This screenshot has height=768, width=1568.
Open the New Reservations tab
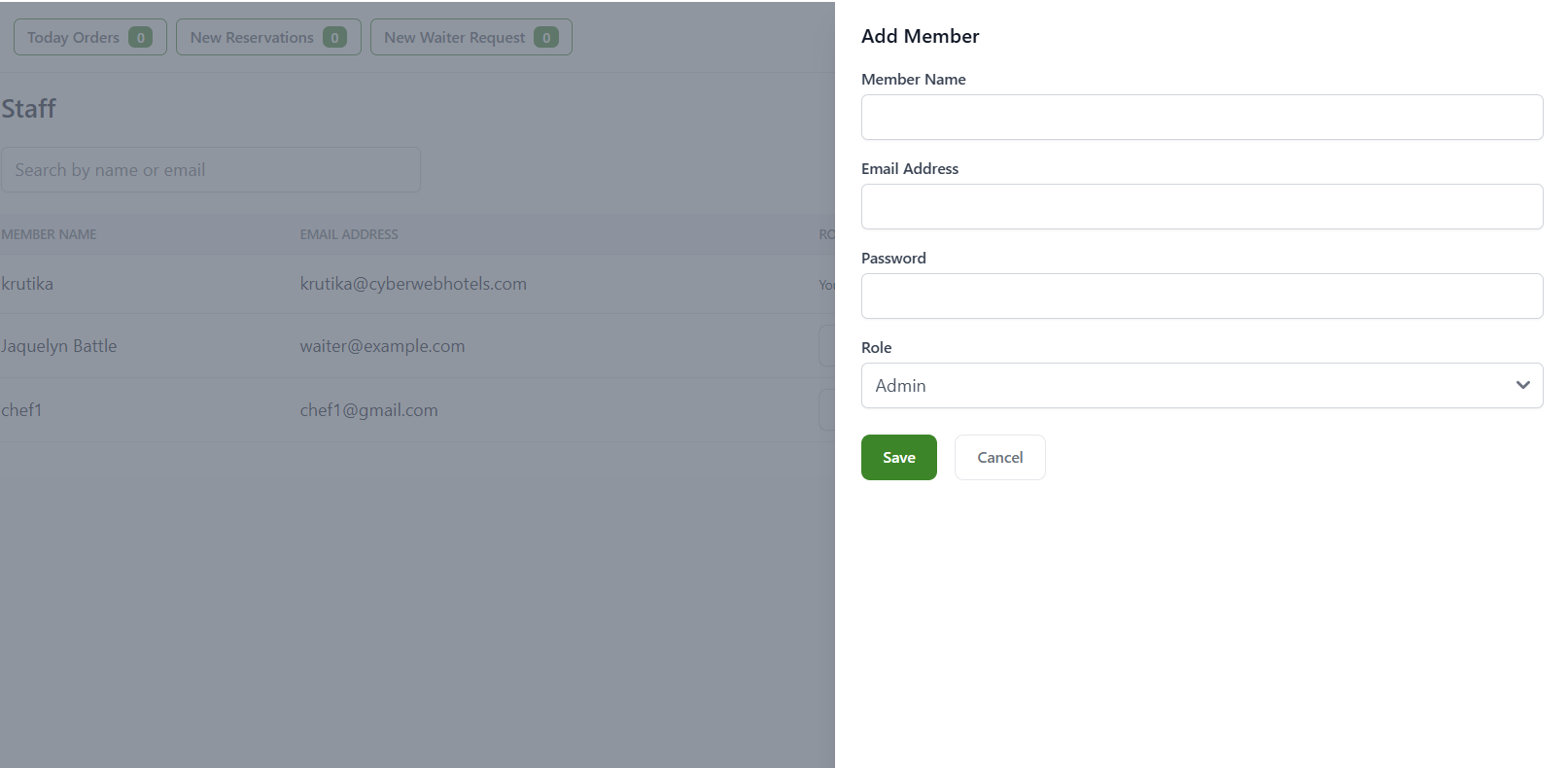(252, 38)
